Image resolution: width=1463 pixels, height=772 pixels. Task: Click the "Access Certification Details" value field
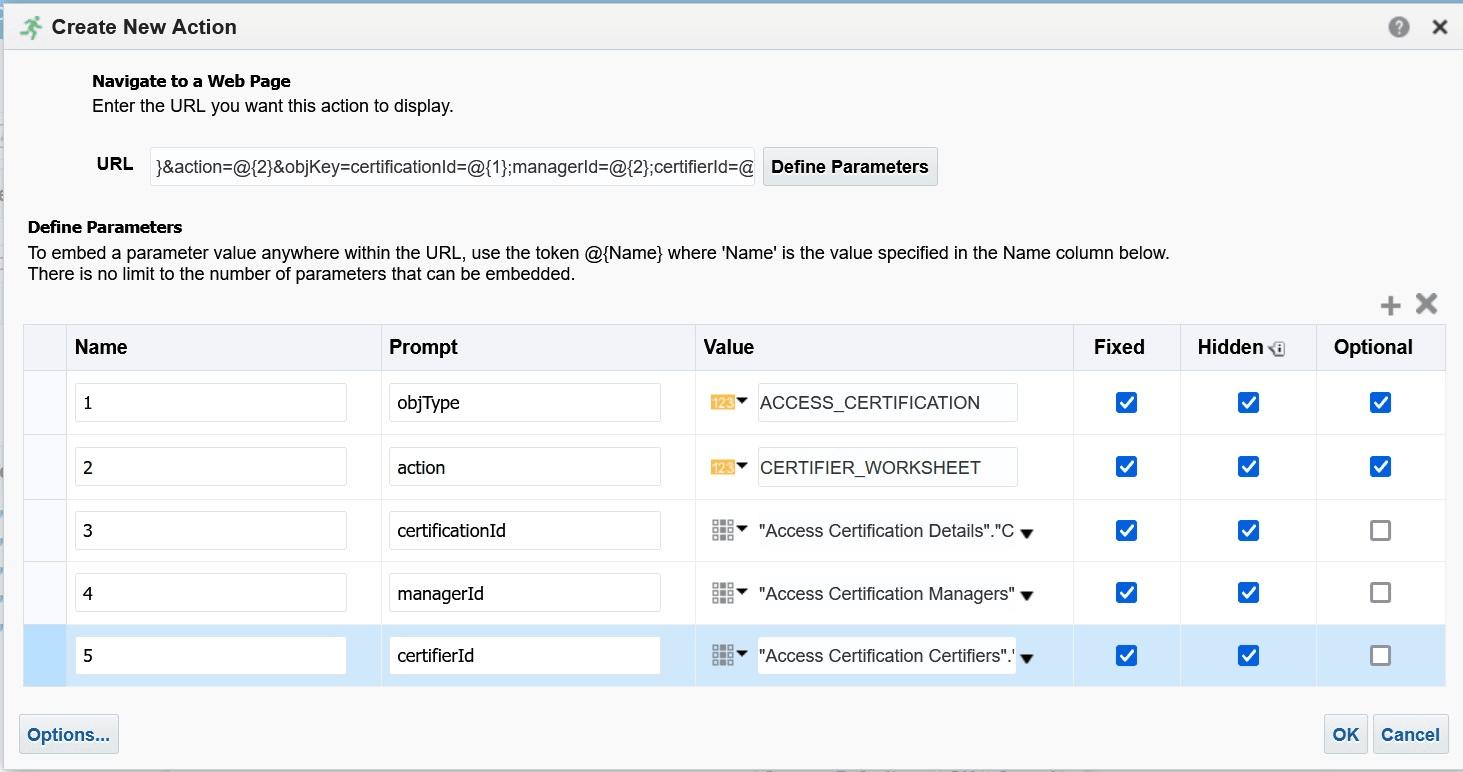(x=887, y=530)
